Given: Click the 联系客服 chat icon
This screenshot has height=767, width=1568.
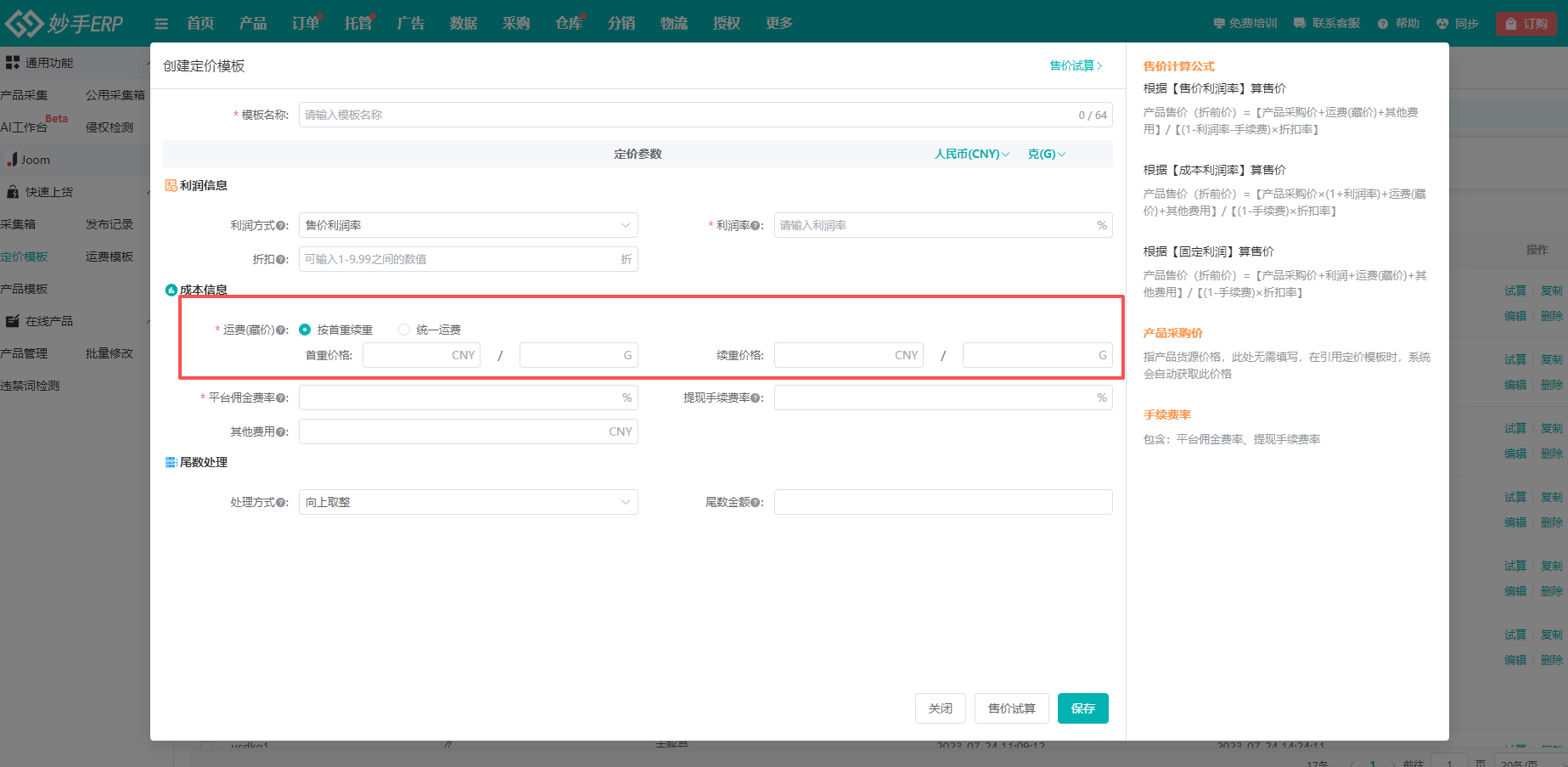Looking at the screenshot, I should tap(1300, 24).
